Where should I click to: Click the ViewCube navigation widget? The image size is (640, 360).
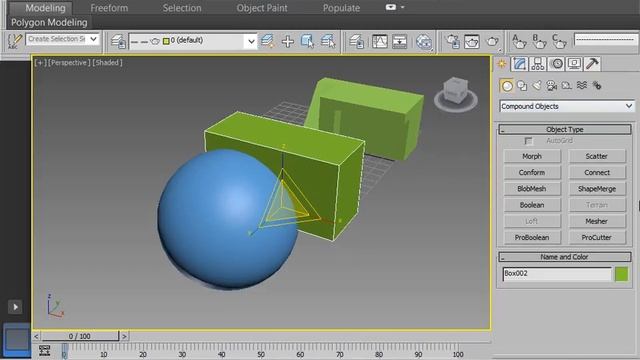456,94
